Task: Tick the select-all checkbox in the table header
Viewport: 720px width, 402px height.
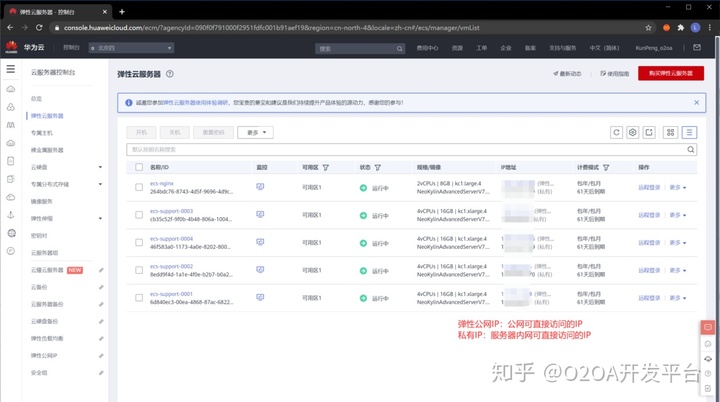Action: click(x=139, y=167)
